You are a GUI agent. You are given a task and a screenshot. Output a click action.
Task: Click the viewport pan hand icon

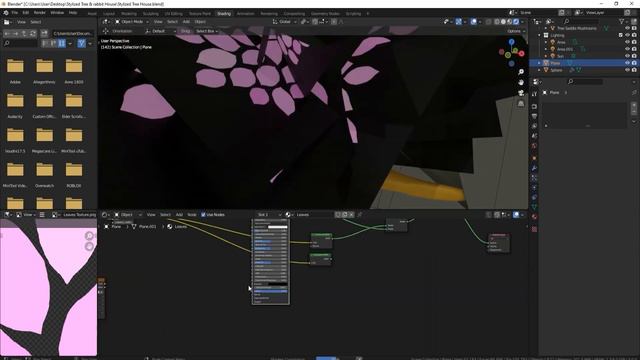521,82
